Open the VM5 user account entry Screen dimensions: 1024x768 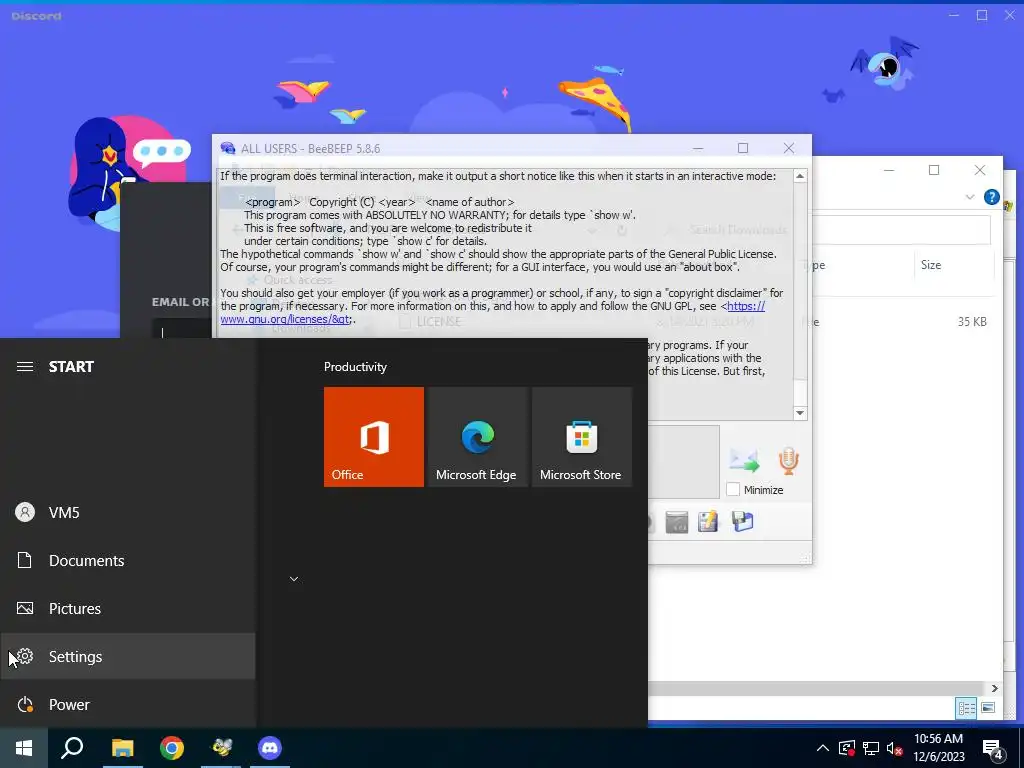pyautogui.click(x=128, y=513)
